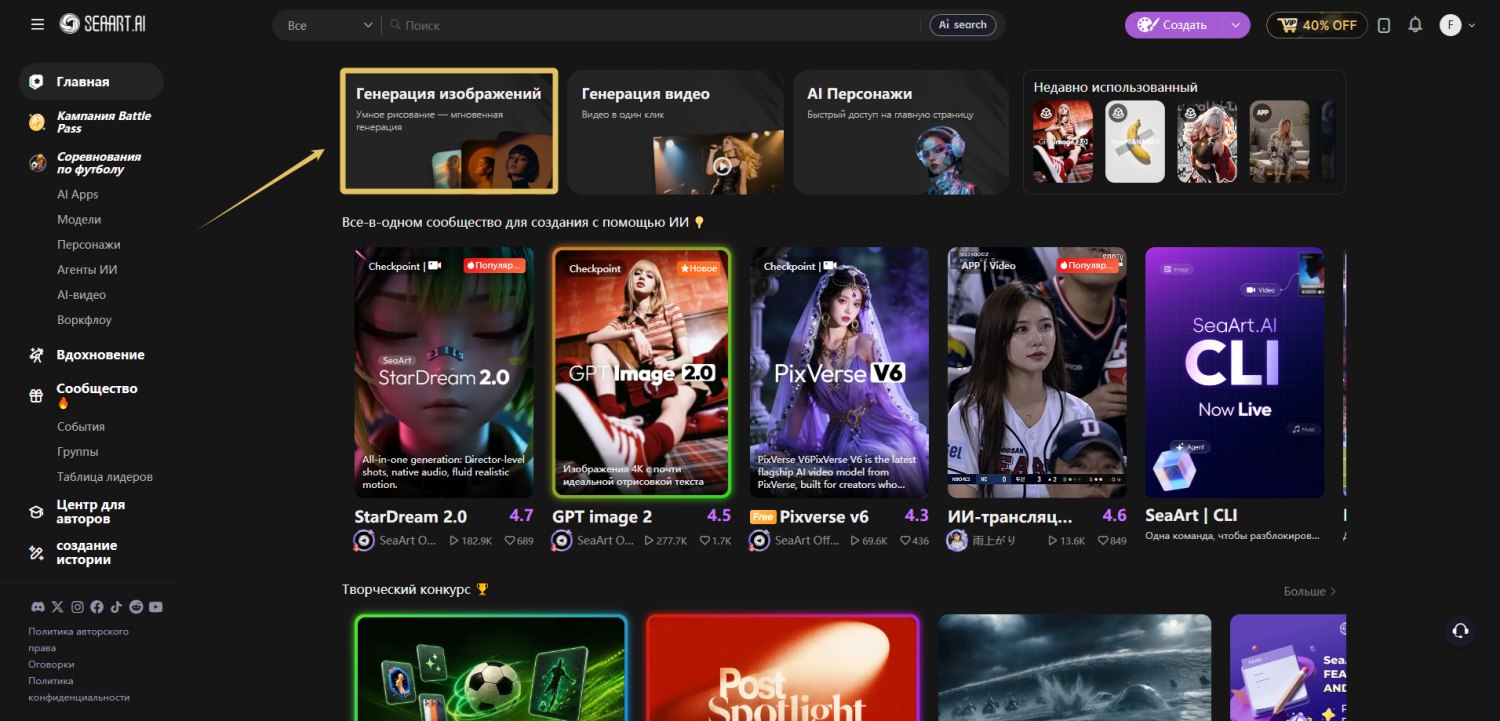Click the SeaArt avatar under StarDream 2.0
The width and height of the screenshot is (1500, 721).
[x=365, y=541]
